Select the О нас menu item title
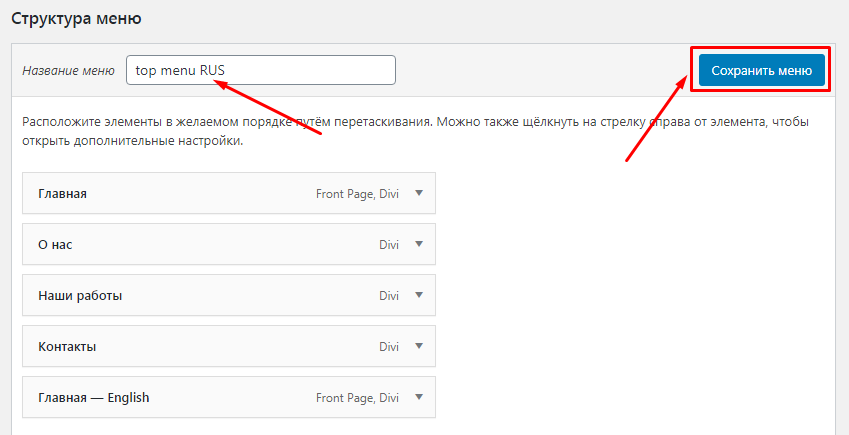The width and height of the screenshot is (849, 435). coord(56,244)
